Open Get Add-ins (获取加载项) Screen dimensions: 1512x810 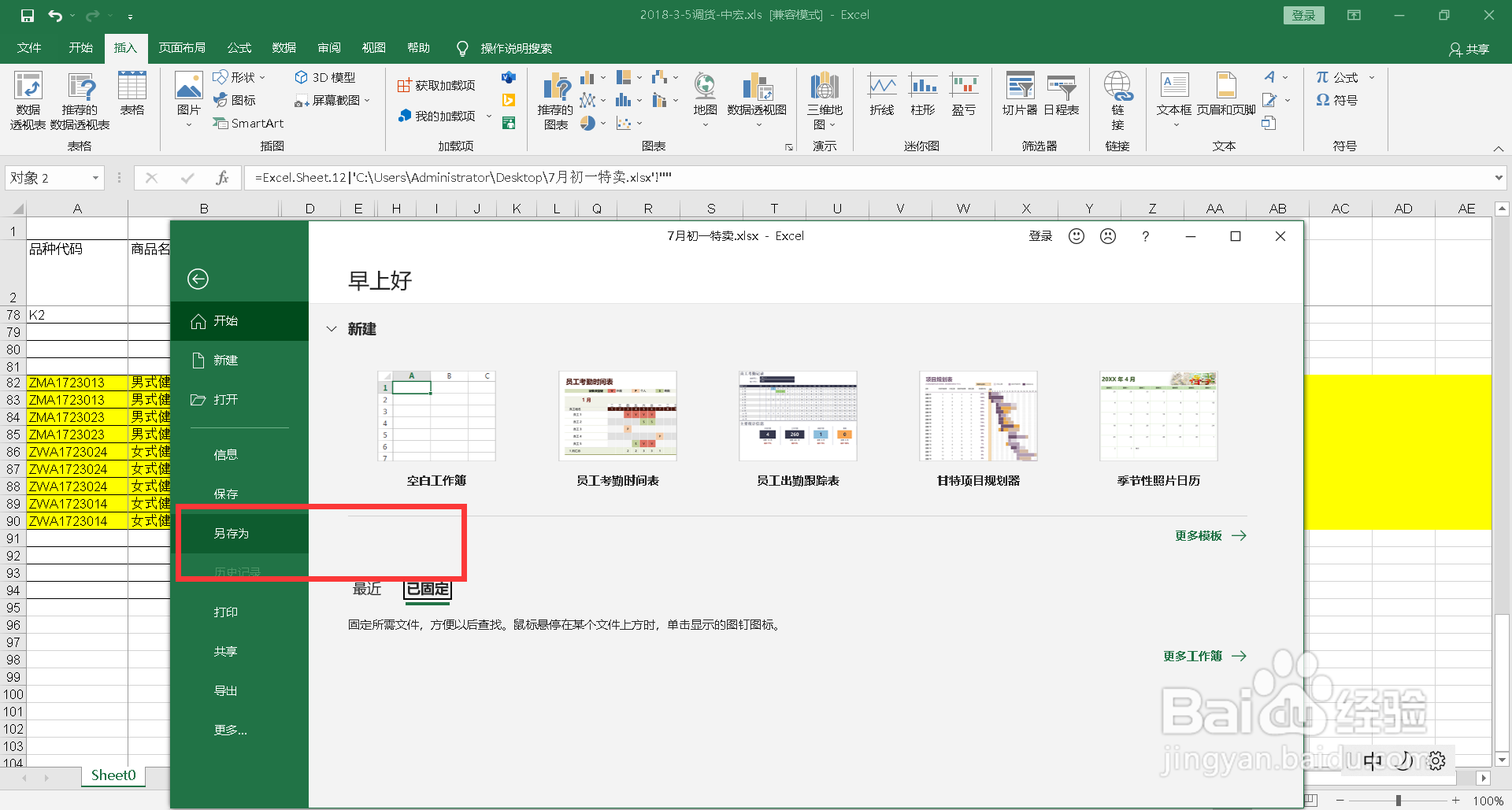[436, 85]
